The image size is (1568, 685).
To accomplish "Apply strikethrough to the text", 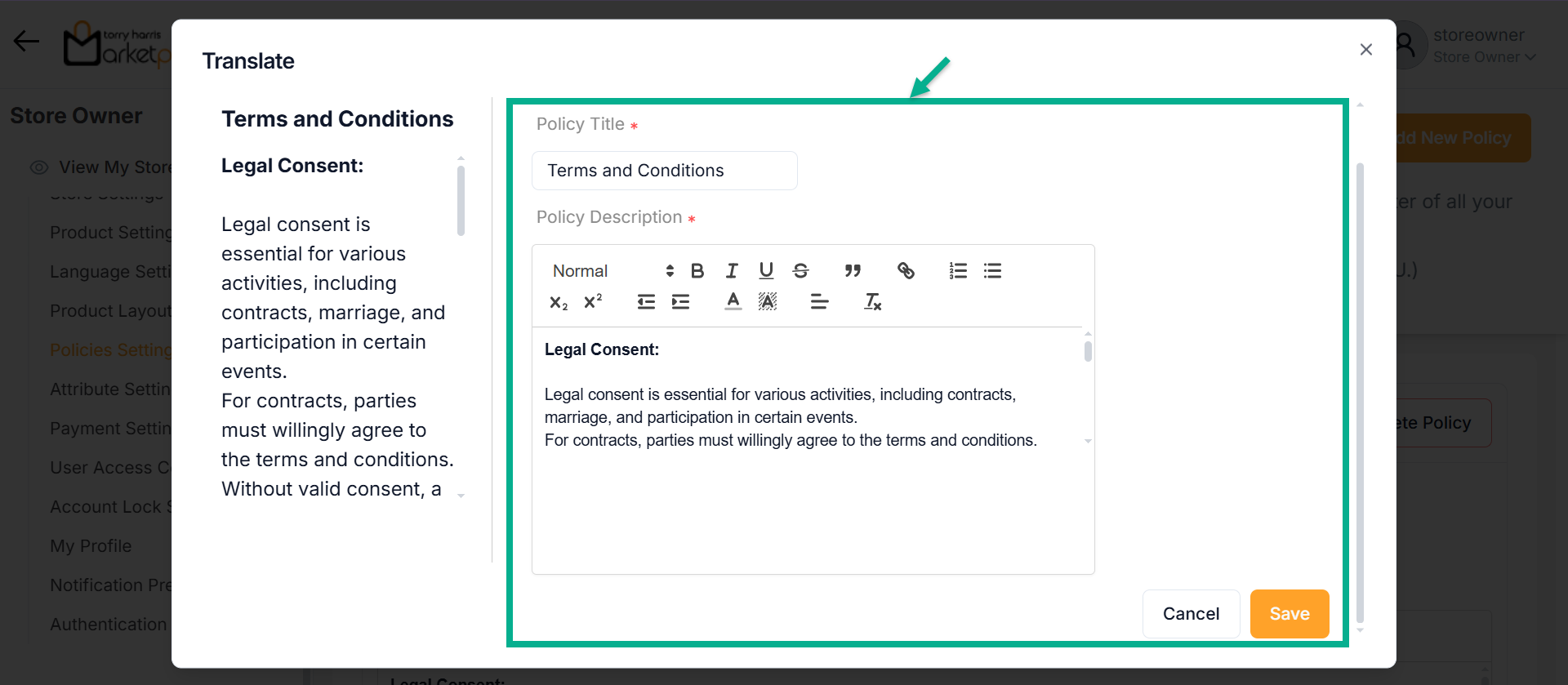I will point(800,271).
